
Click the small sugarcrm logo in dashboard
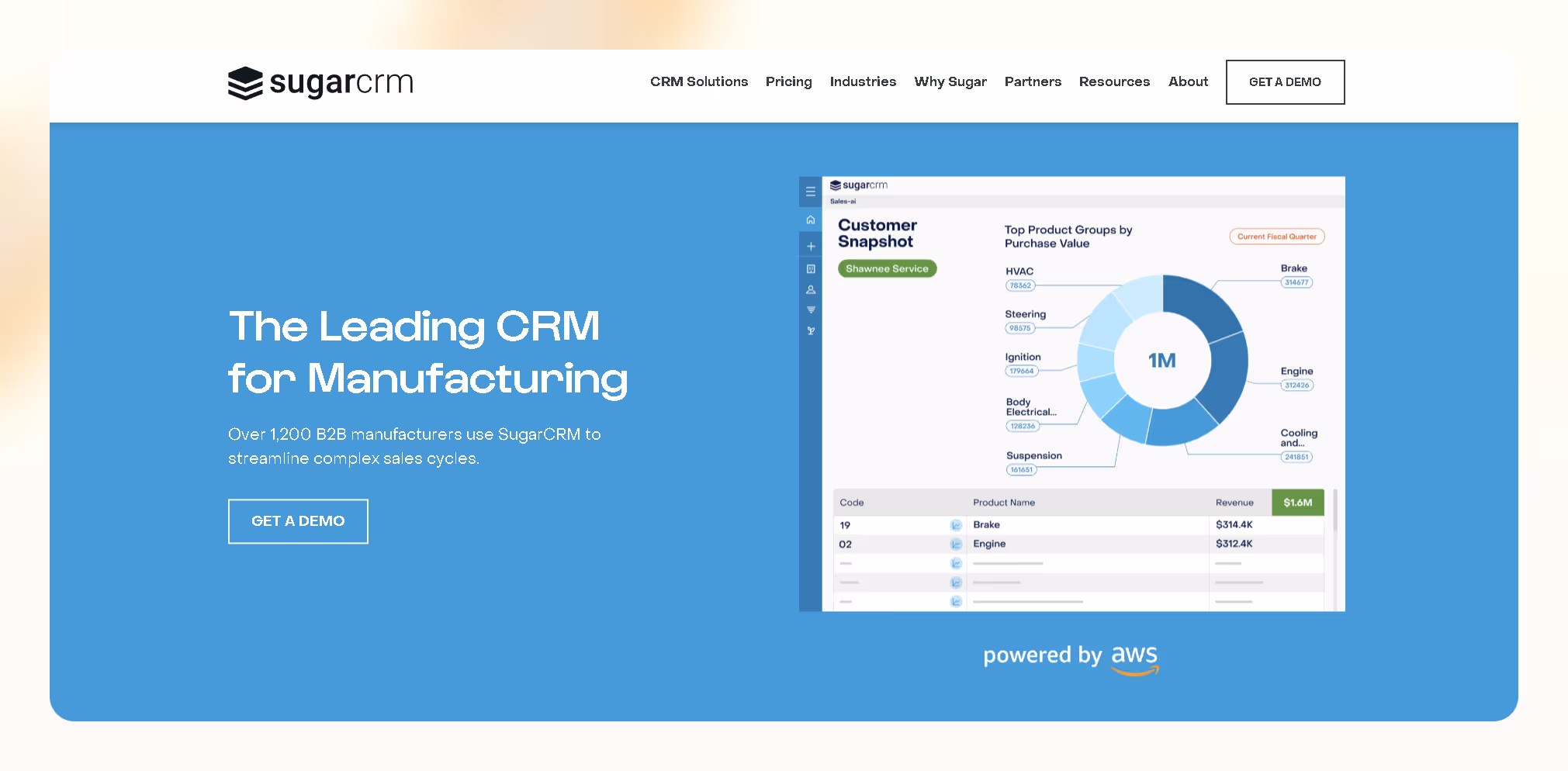pos(858,185)
